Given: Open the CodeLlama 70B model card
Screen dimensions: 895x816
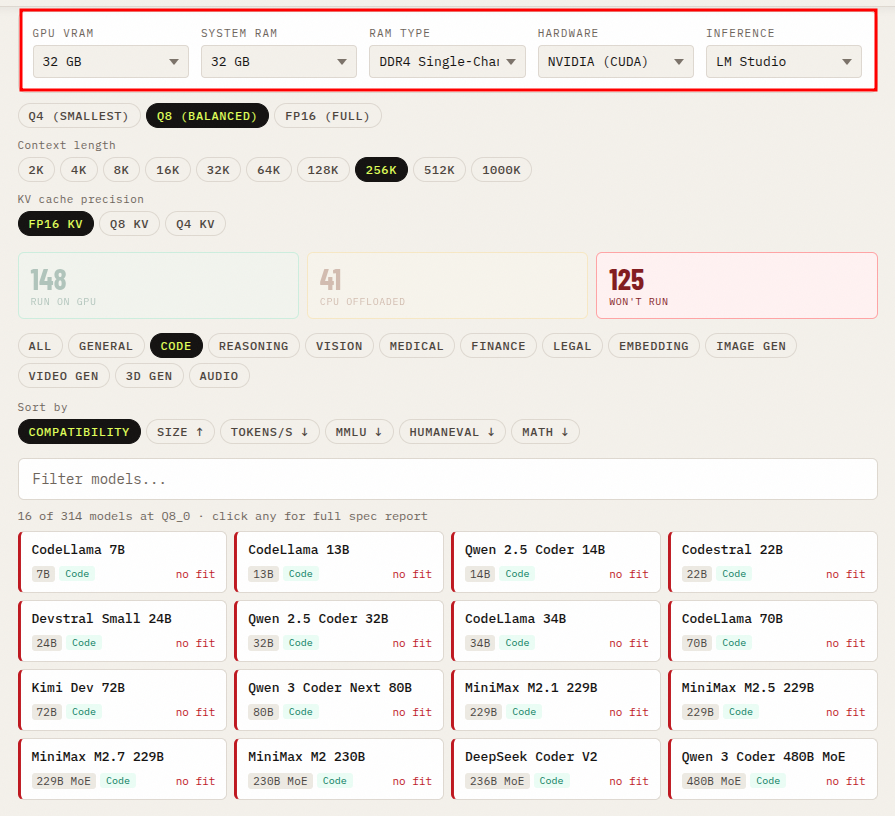Looking at the screenshot, I should click(x=773, y=631).
